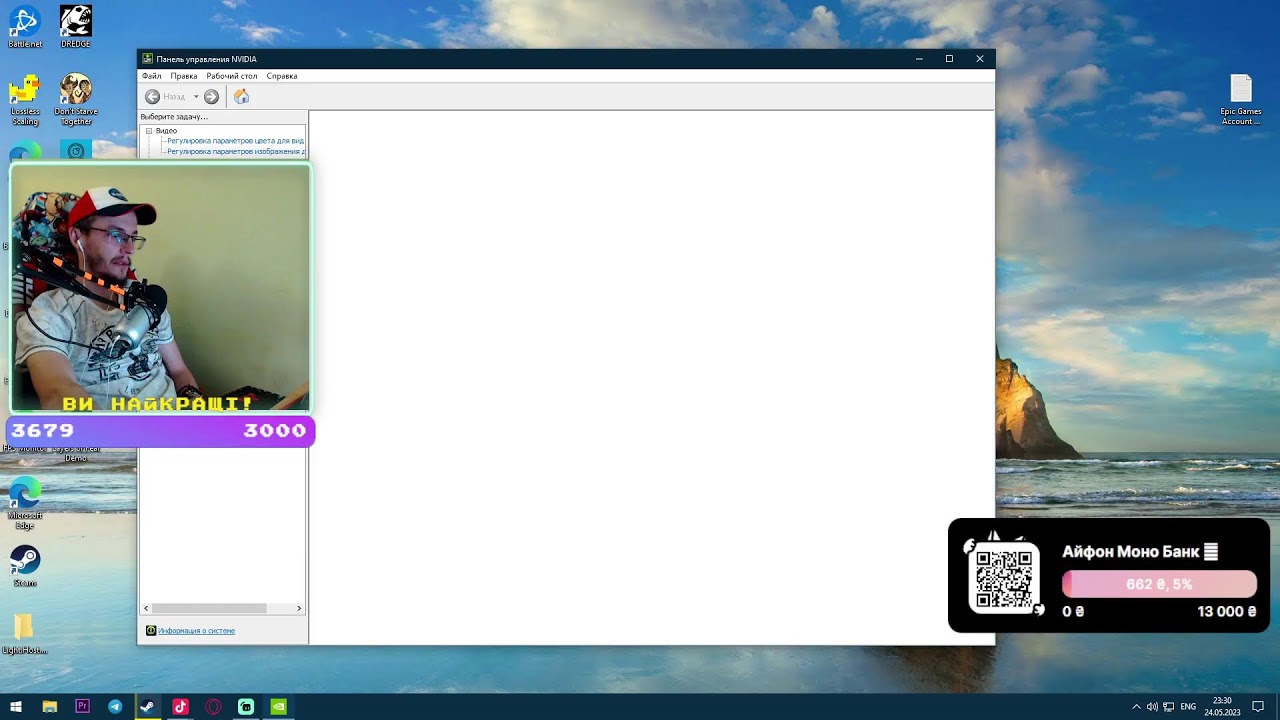Open Microsoft Edge desktop shortcut
The height and width of the screenshot is (720, 1280).
[x=25, y=504]
